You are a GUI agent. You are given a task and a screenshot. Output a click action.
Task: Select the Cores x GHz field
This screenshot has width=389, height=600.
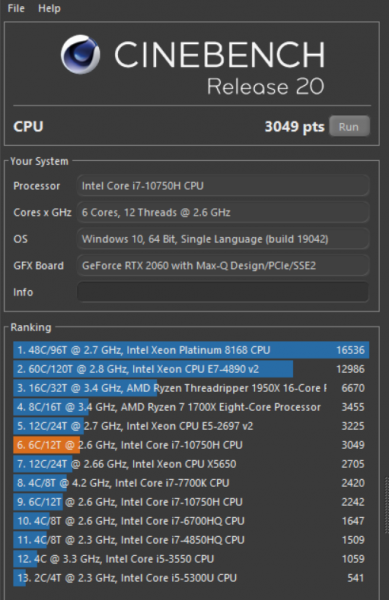pyautogui.click(x=223, y=212)
